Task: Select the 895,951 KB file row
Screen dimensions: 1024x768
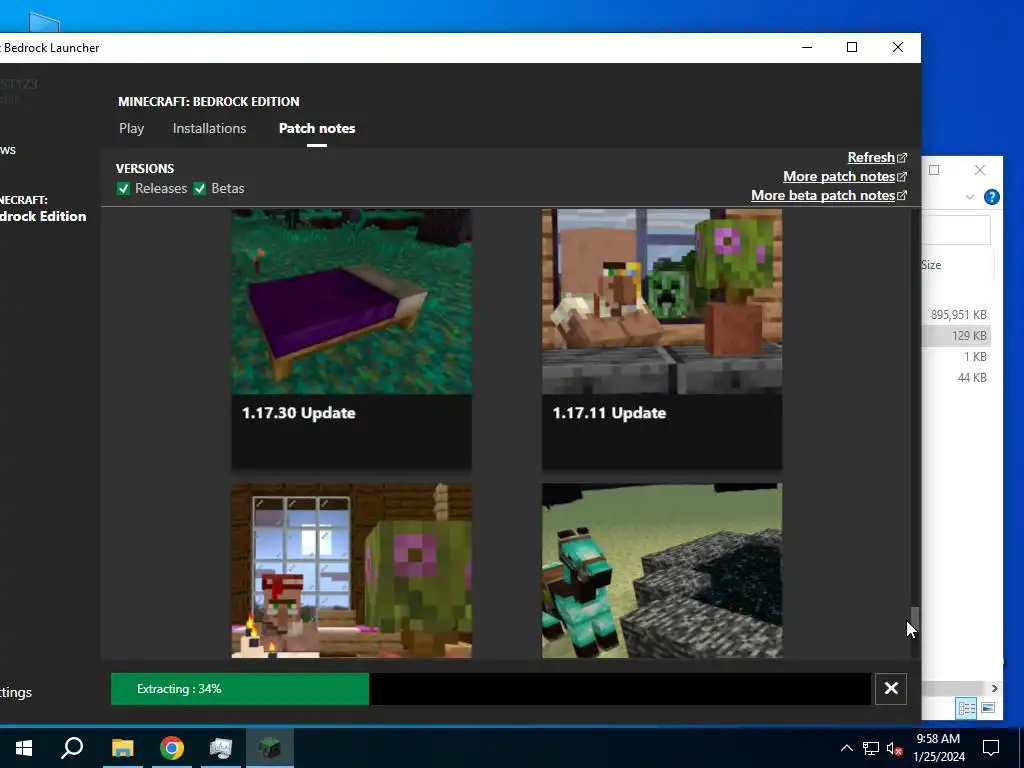Action: coord(956,315)
